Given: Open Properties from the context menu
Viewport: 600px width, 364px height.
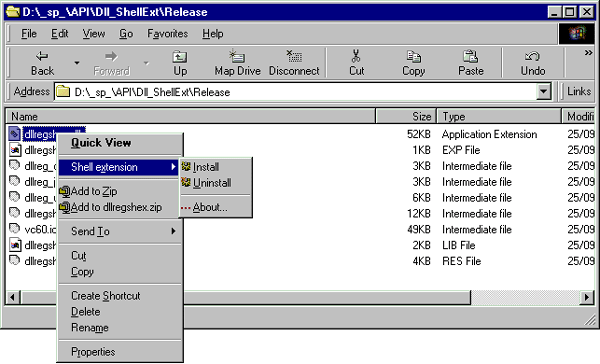Looking at the screenshot, I should click(x=120, y=352).
